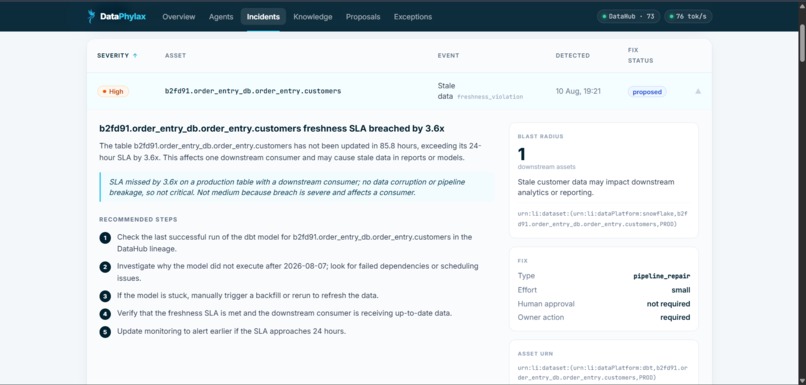Click the freshness SLA breached heading

(271, 129)
